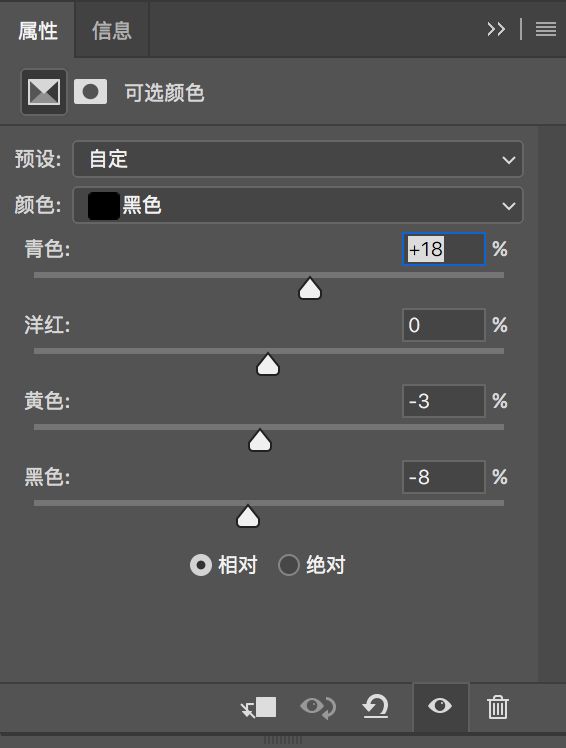View previous state eye-arrow icon
Viewport: 566px width, 748px height.
coord(318,707)
